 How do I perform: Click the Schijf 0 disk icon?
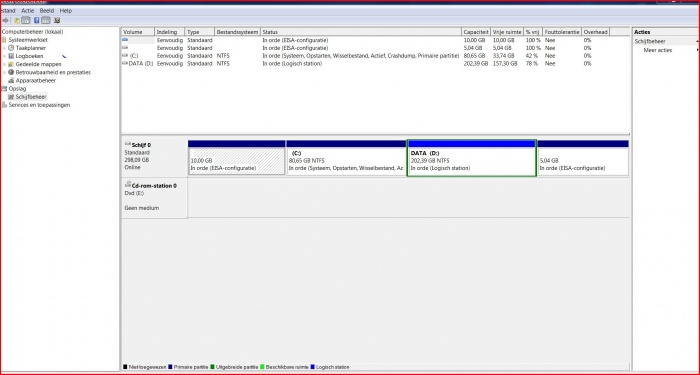coord(128,144)
